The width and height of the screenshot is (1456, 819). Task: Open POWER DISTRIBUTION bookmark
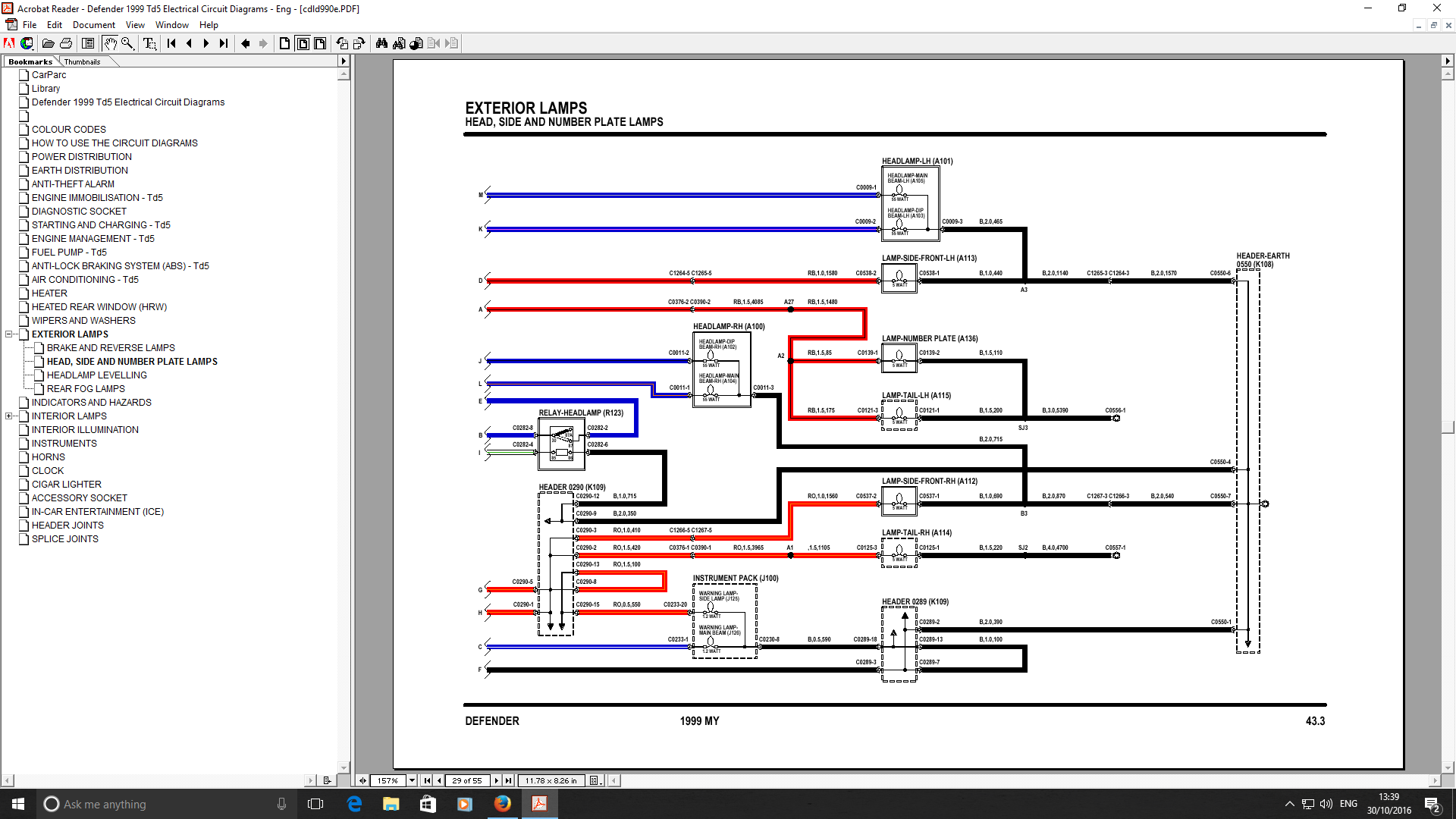click(x=82, y=157)
